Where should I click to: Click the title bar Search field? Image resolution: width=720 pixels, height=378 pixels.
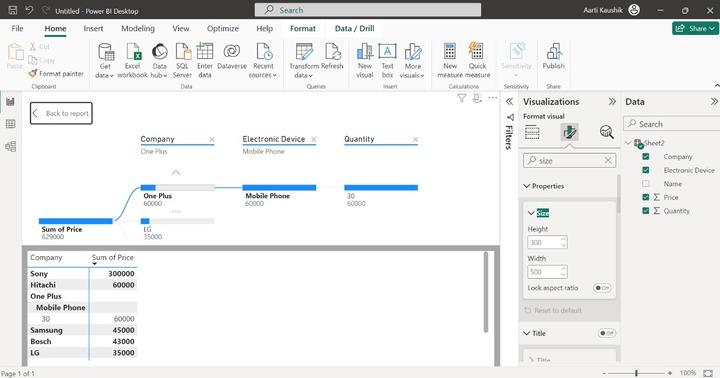[368, 10]
